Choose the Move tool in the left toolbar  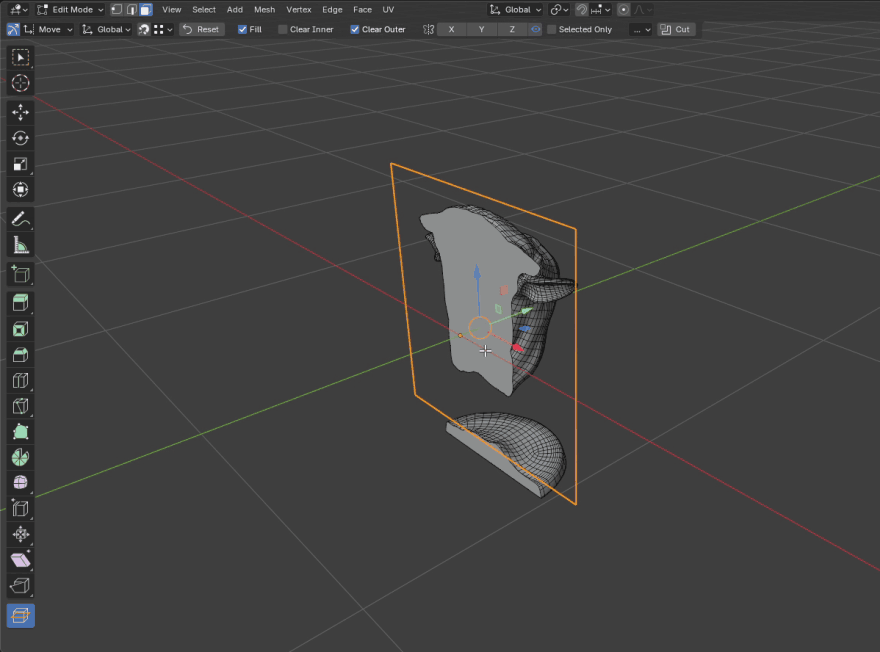[20, 112]
